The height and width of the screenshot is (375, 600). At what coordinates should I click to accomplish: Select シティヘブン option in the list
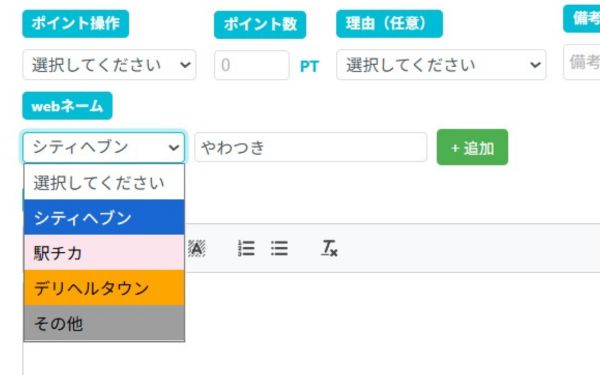pyautogui.click(x=104, y=217)
